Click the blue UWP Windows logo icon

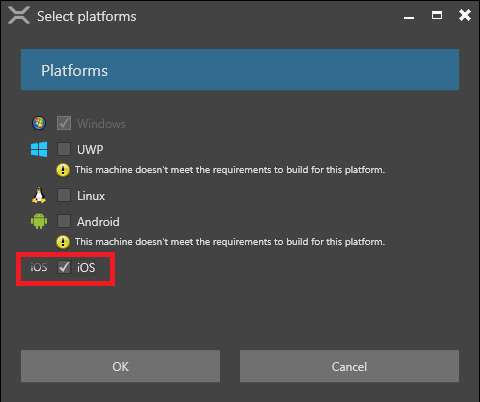point(39,149)
